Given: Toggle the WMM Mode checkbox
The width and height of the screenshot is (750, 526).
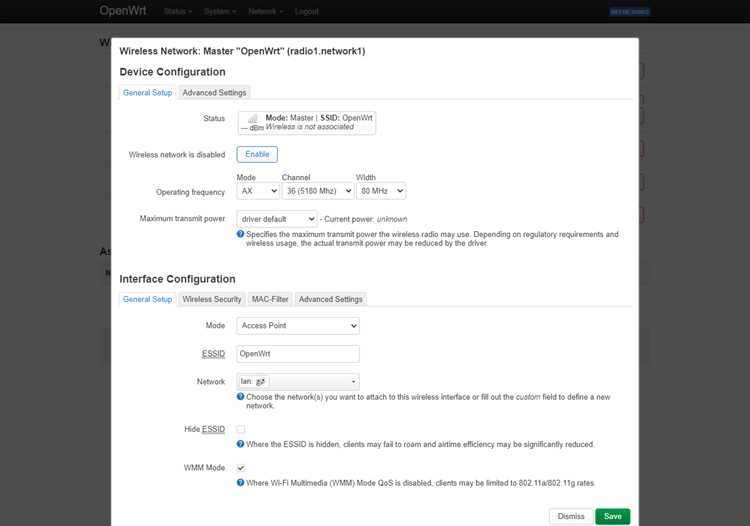Looking at the screenshot, I should (x=241, y=468).
